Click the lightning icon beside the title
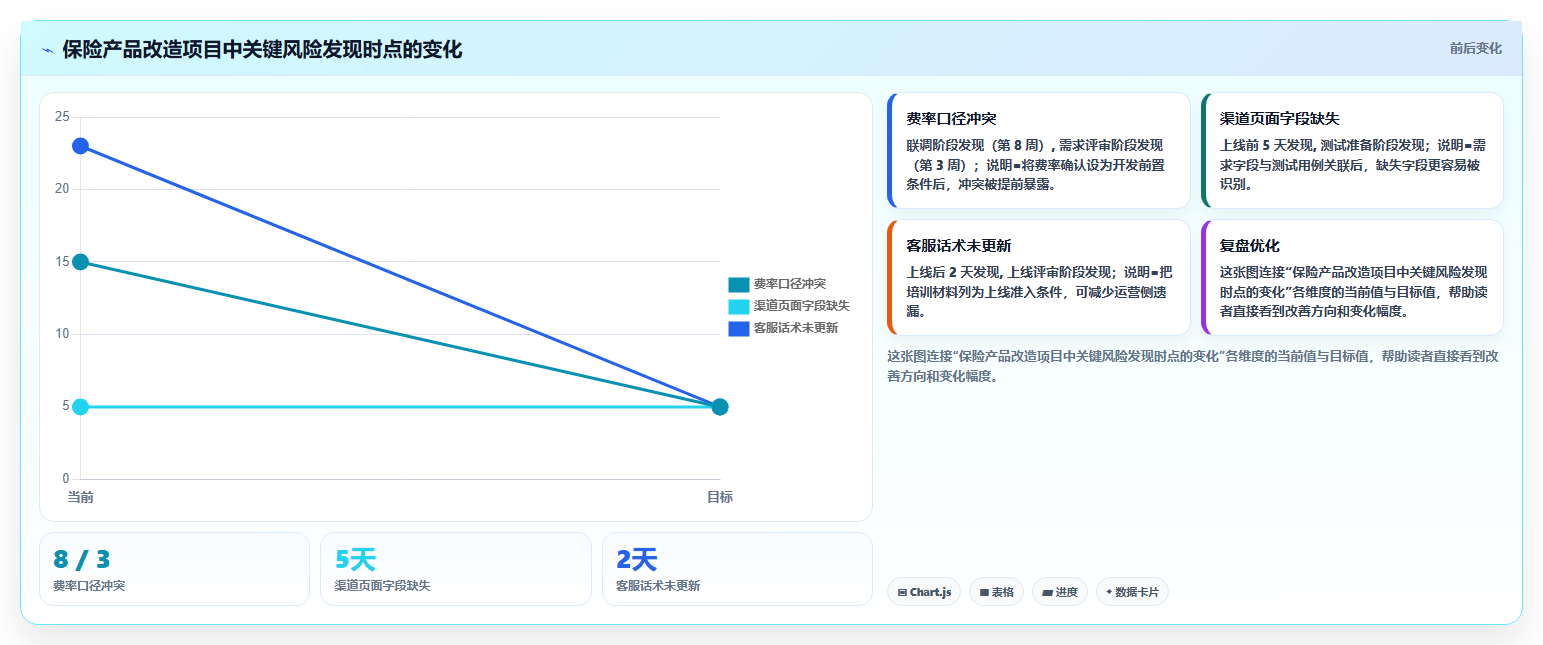Screen dimensions: 1543x645 pyautogui.click(x=47, y=50)
